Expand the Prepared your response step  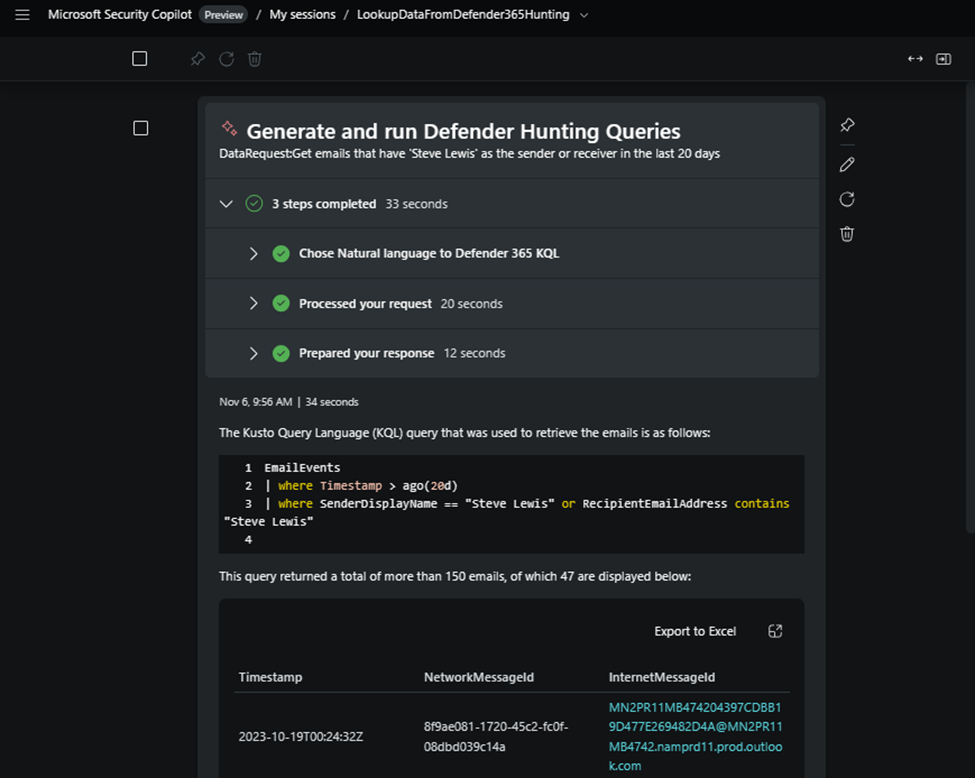coord(254,353)
